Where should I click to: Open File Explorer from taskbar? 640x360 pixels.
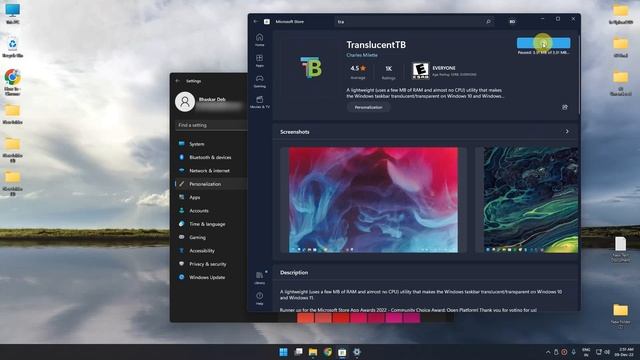click(313, 352)
